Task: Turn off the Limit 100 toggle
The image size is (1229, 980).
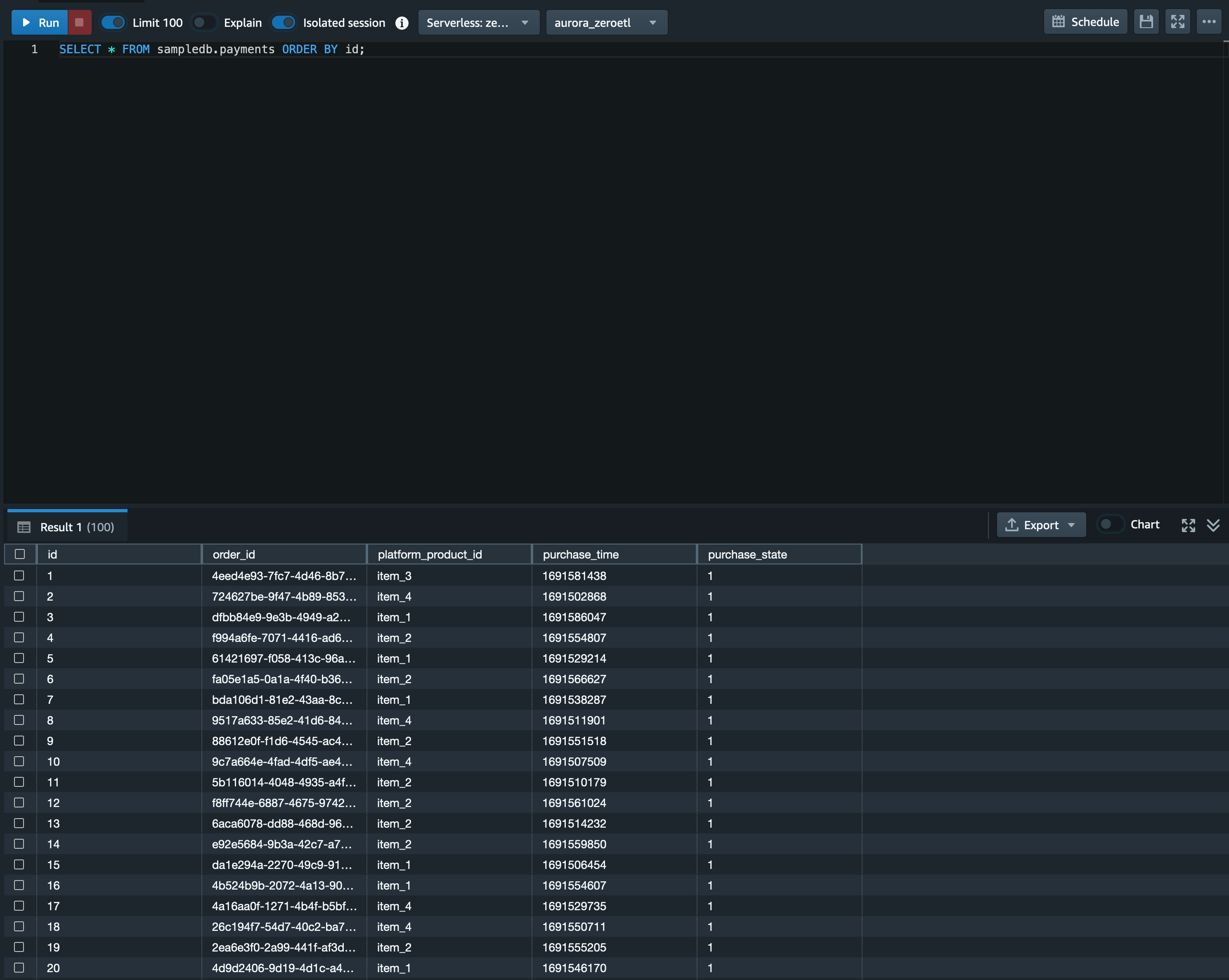Action: pyautogui.click(x=113, y=23)
